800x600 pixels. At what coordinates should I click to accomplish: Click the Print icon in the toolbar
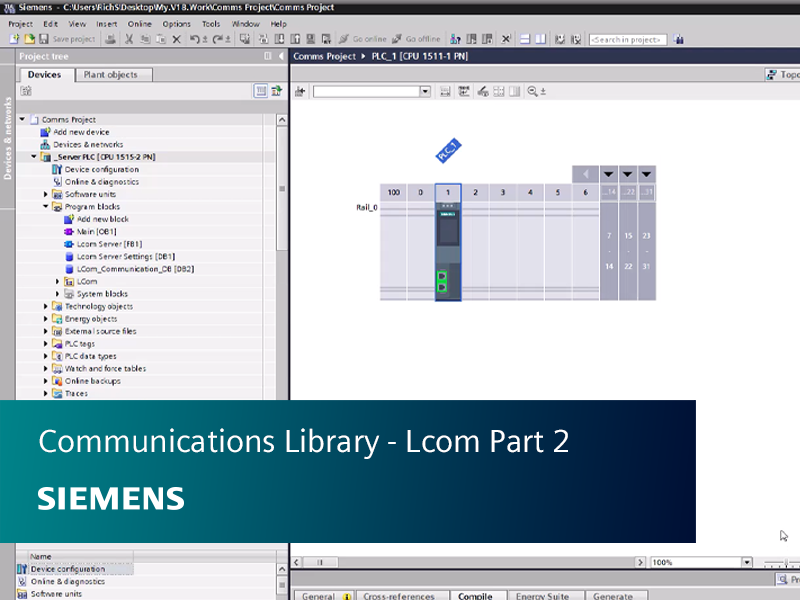pyautogui.click(x=111, y=39)
